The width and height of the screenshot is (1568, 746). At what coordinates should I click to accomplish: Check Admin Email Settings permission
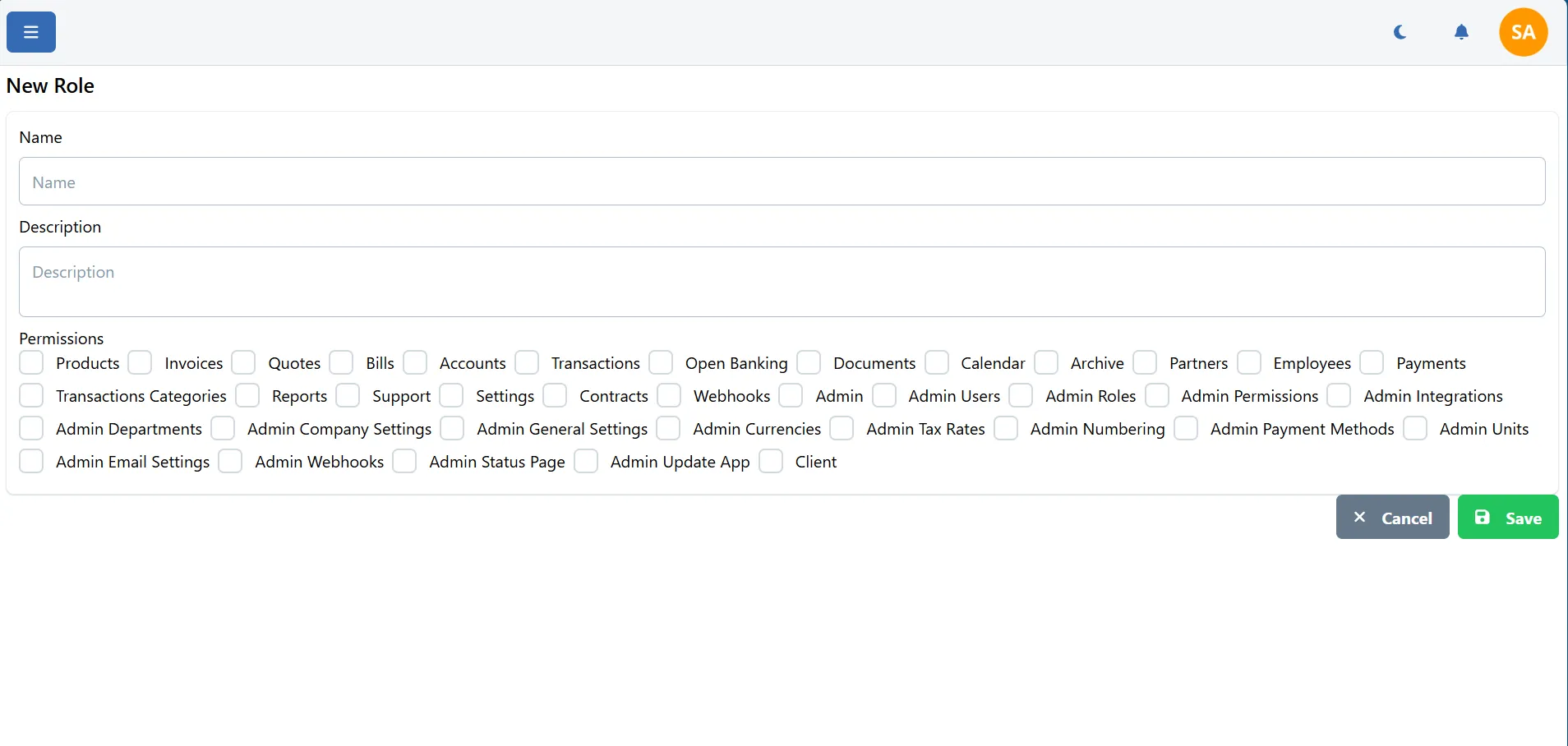pos(31,461)
